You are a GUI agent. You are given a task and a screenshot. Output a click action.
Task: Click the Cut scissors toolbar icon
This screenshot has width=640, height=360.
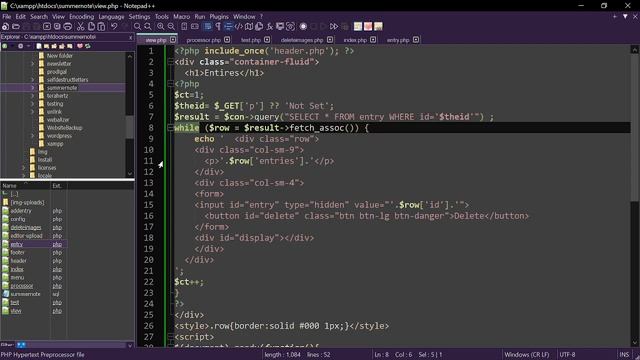click(80, 27)
